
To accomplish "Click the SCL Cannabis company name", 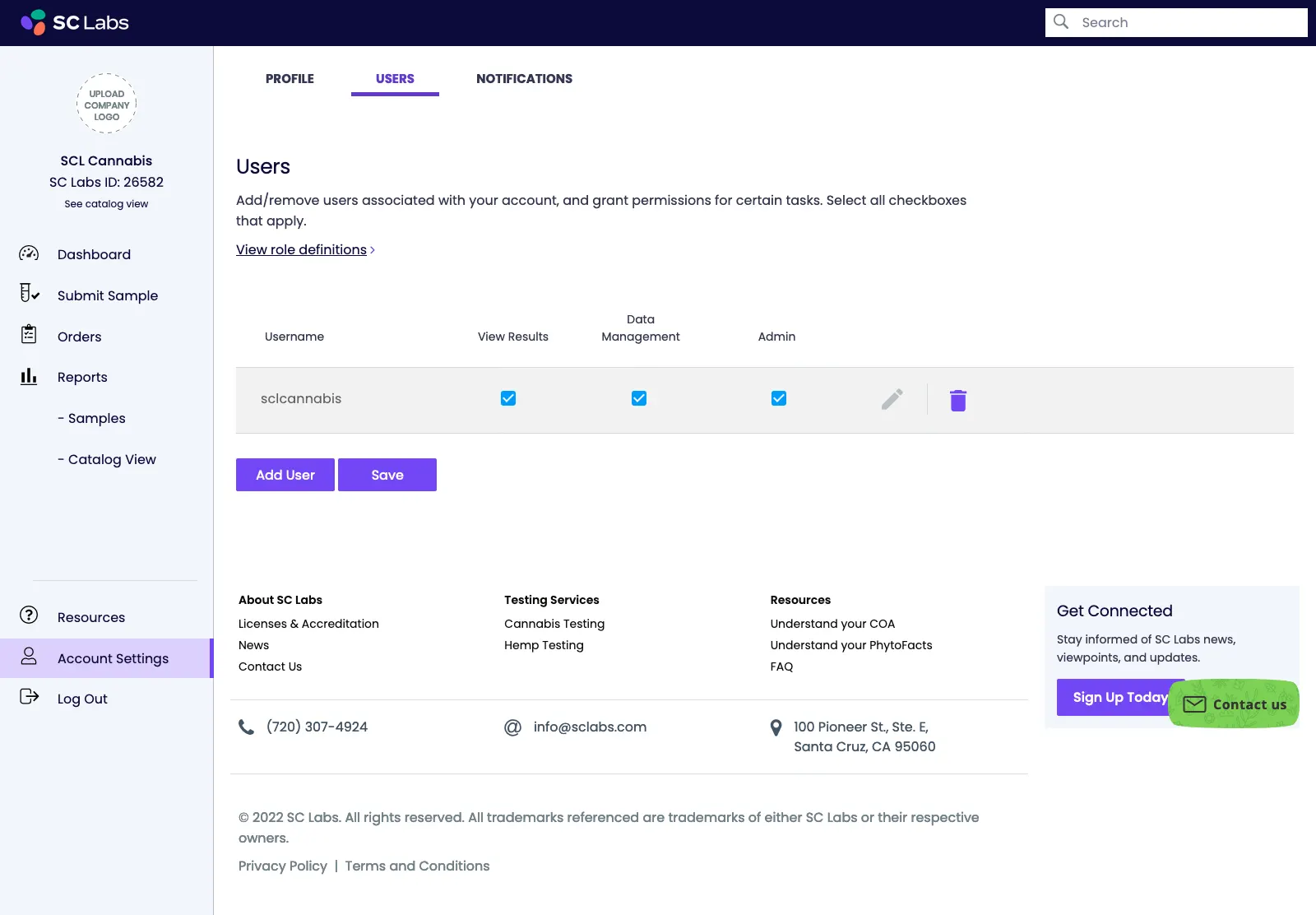I will click(x=106, y=160).
